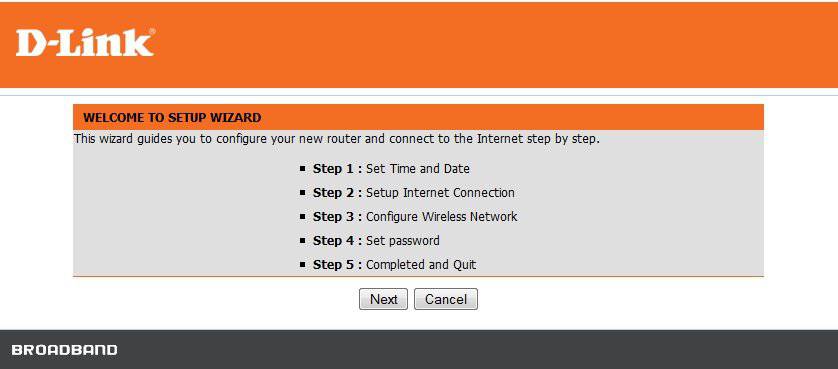The image size is (838, 369).
Task: Click the bullet beside Step 2
Action: 303,193
